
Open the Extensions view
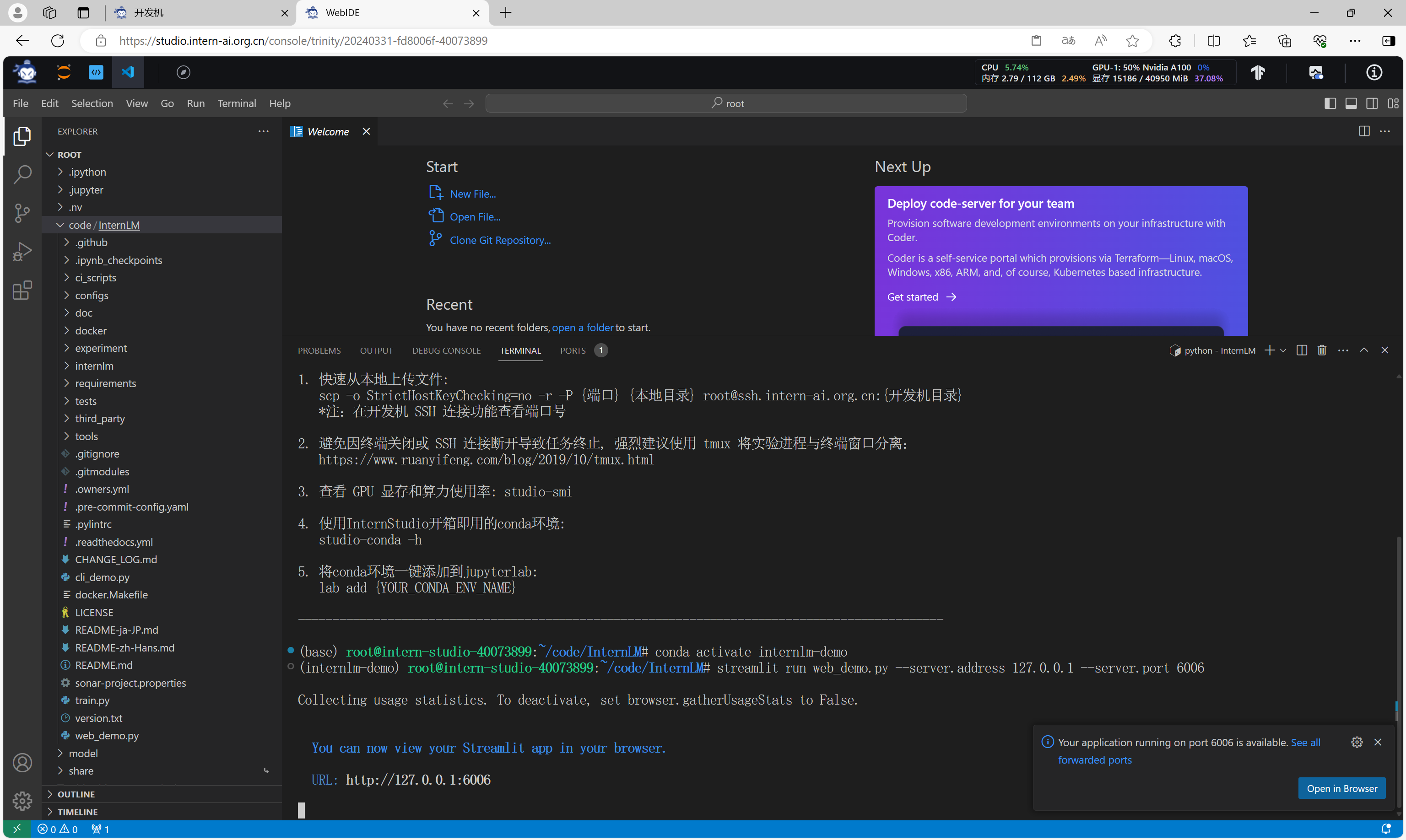click(22, 291)
